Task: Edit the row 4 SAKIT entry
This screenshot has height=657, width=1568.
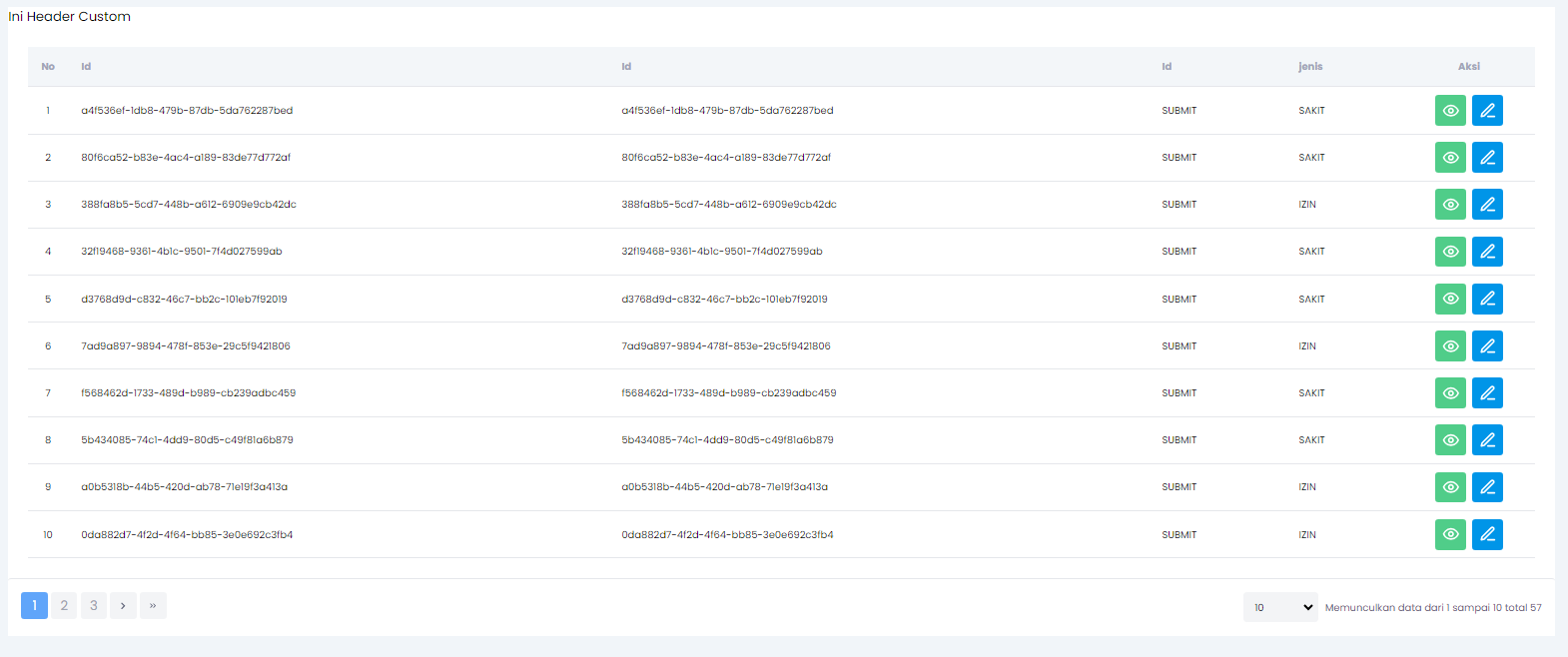Action: [x=1487, y=252]
